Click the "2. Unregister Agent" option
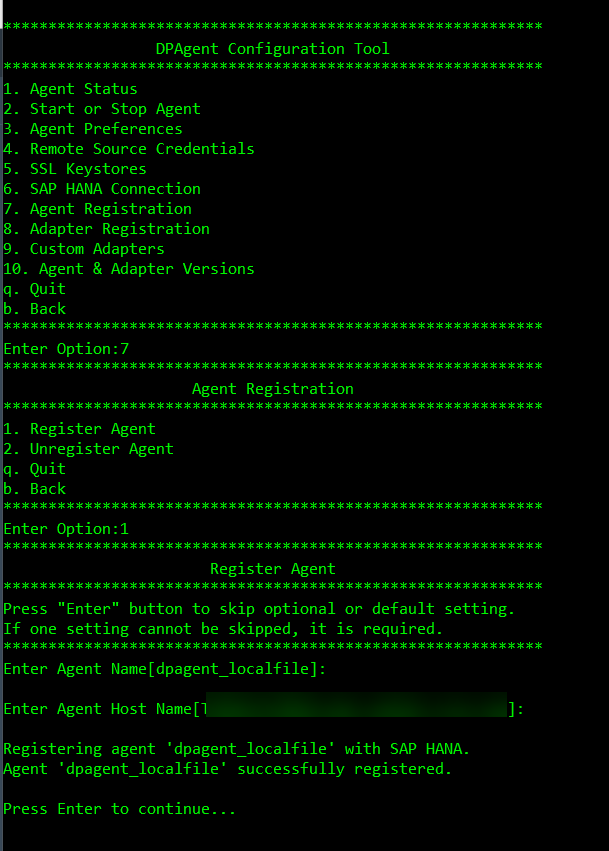 (x=88, y=449)
